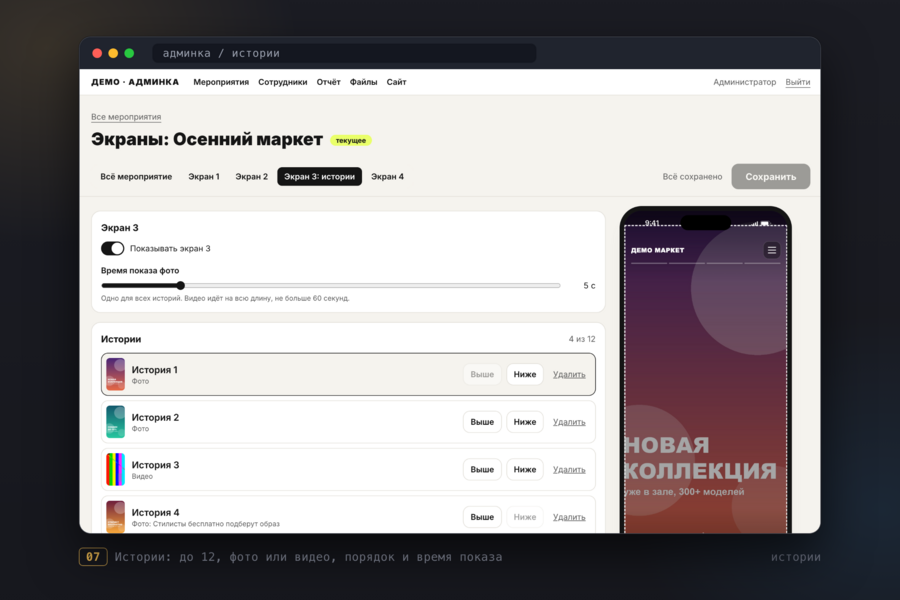Select 'Экран 3: истории' tab
This screenshot has width=900, height=600.
(x=320, y=176)
